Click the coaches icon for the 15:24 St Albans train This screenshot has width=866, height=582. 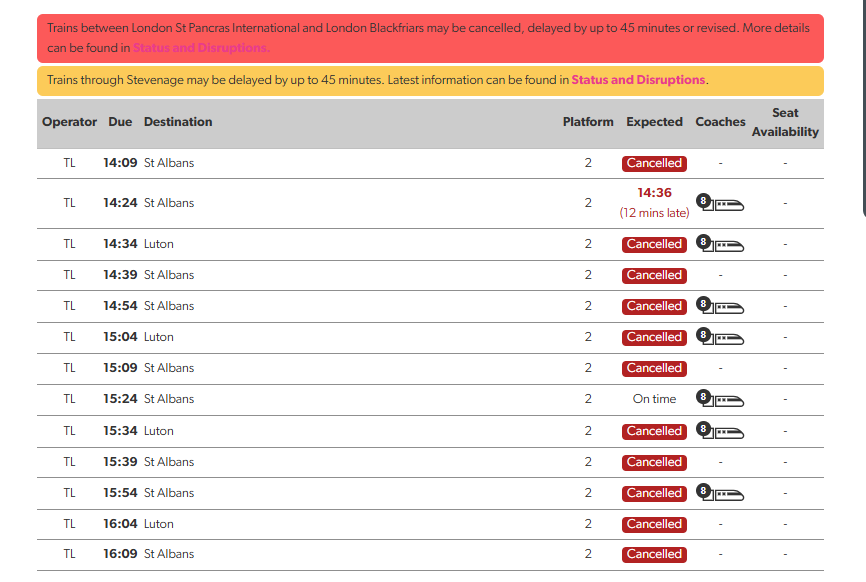click(x=720, y=398)
